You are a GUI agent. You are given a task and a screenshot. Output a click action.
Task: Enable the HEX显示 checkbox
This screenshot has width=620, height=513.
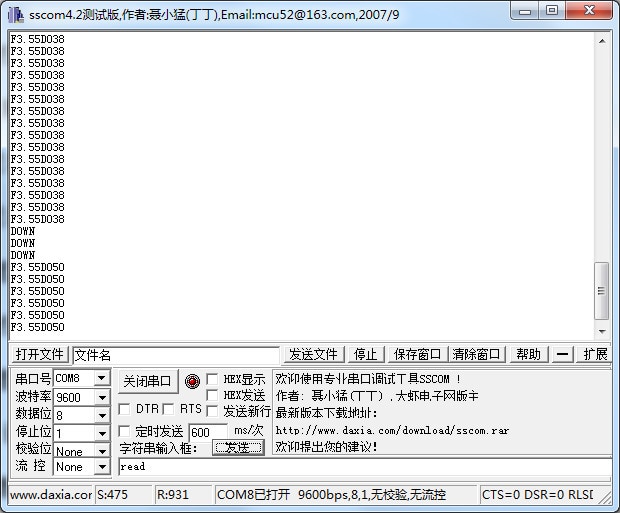pyautogui.click(x=212, y=380)
